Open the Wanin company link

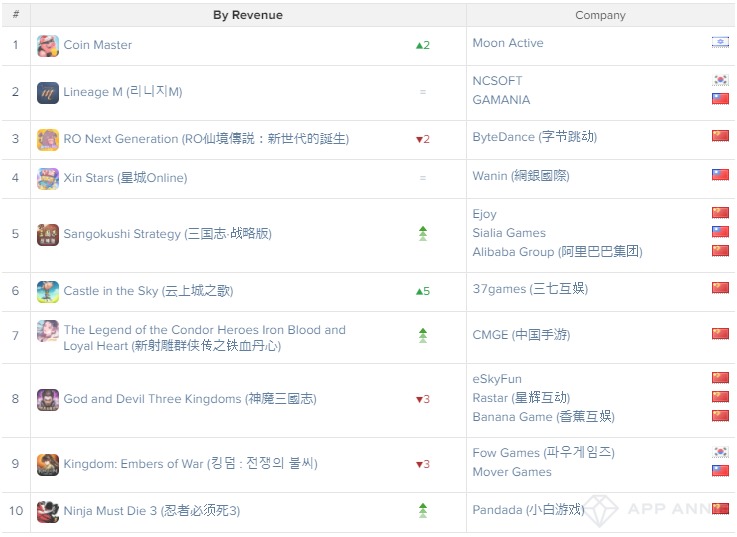click(x=521, y=176)
